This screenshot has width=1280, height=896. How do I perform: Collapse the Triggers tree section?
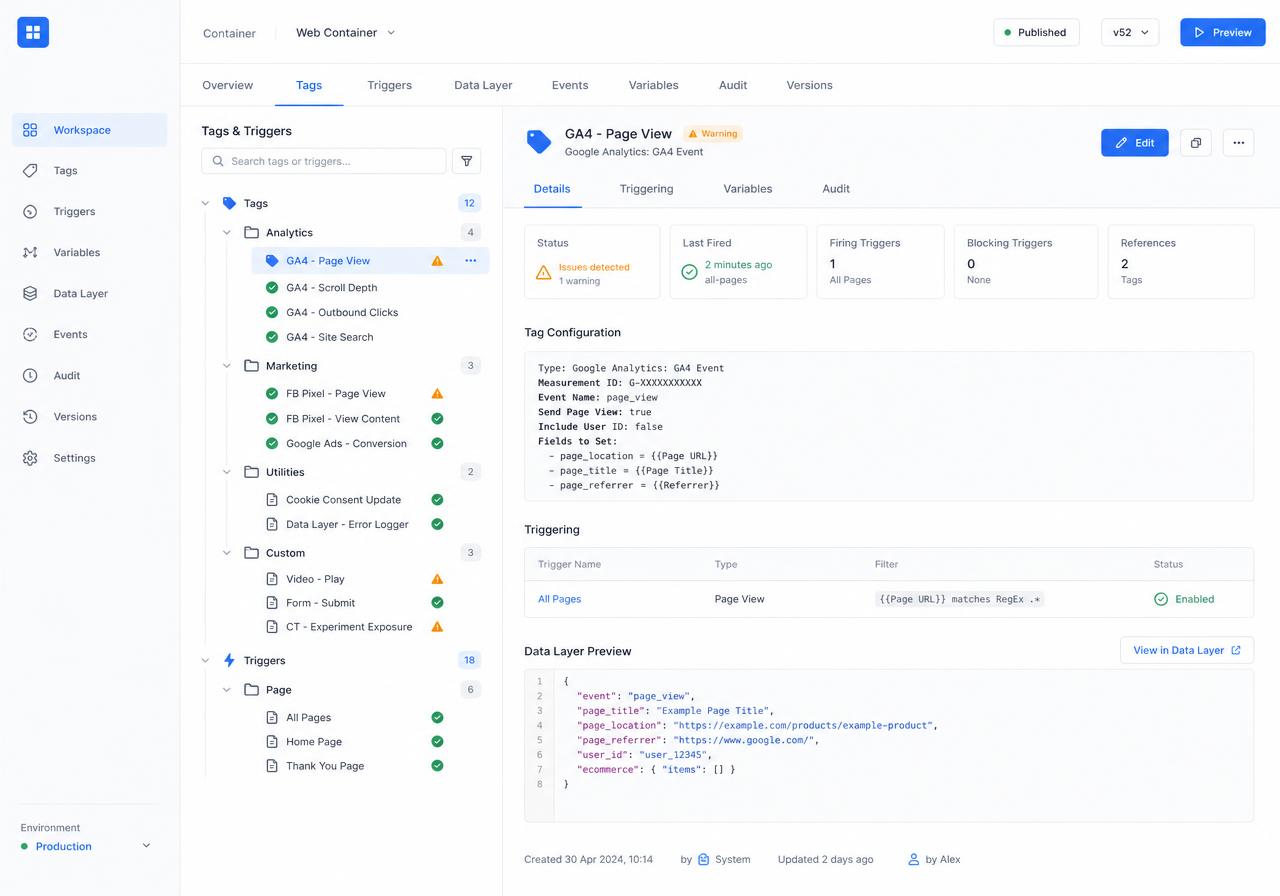pyautogui.click(x=205, y=661)
